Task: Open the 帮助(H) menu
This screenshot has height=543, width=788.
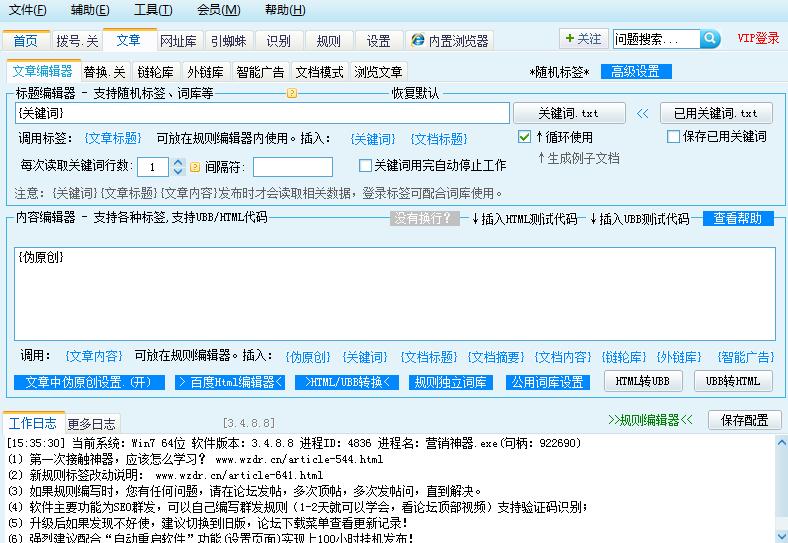Action: click(x=285, y=10)
